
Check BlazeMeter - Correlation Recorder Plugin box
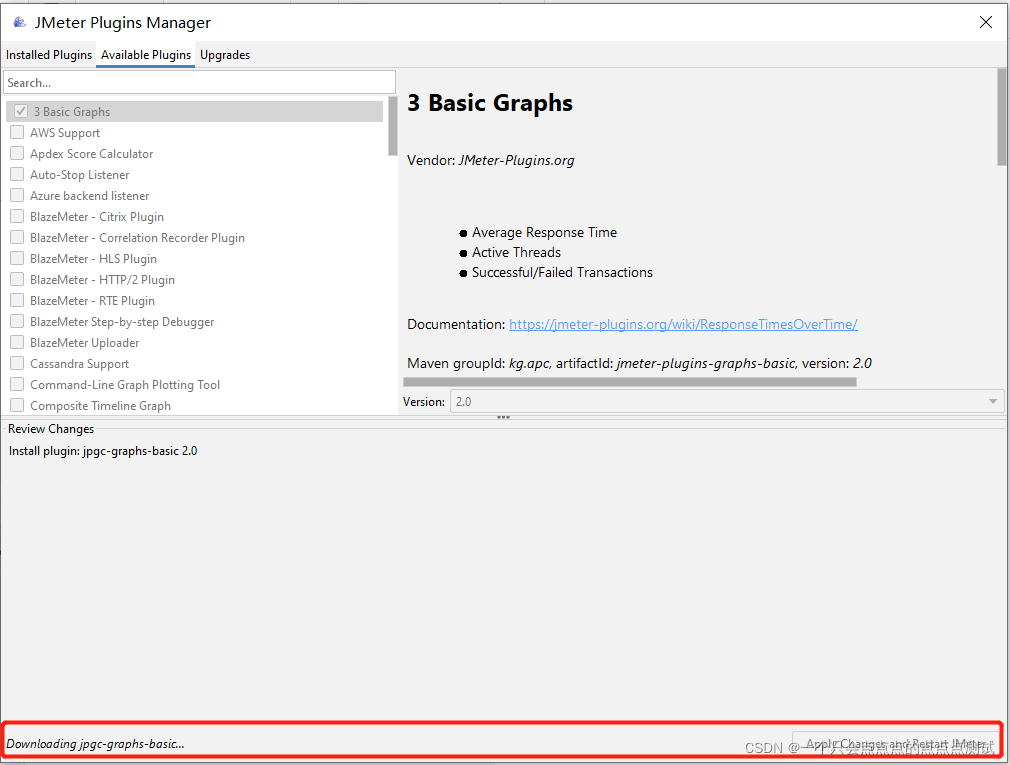[x=17, y=237]
